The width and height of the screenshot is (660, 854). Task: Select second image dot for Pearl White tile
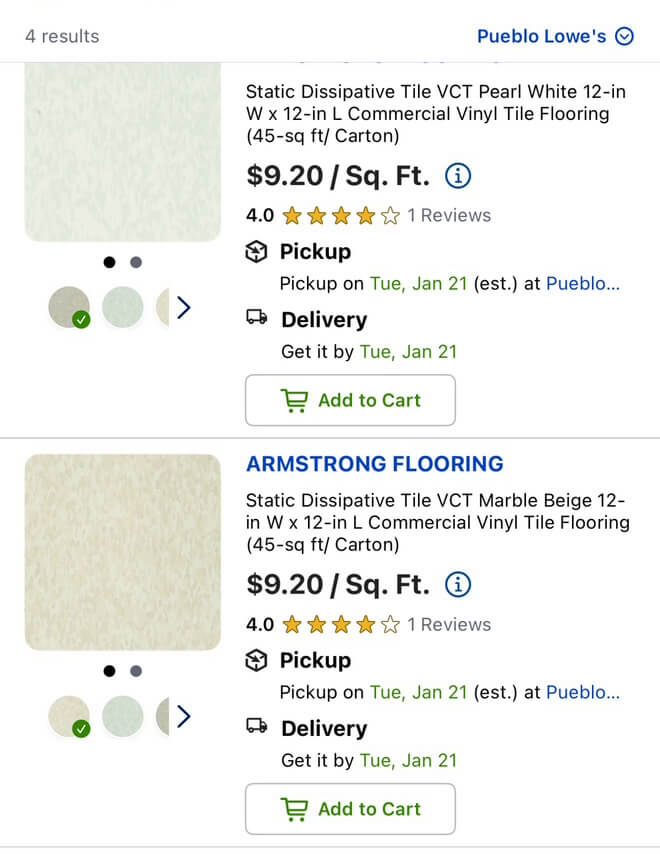pyautogui.click(x=136, y=263)
